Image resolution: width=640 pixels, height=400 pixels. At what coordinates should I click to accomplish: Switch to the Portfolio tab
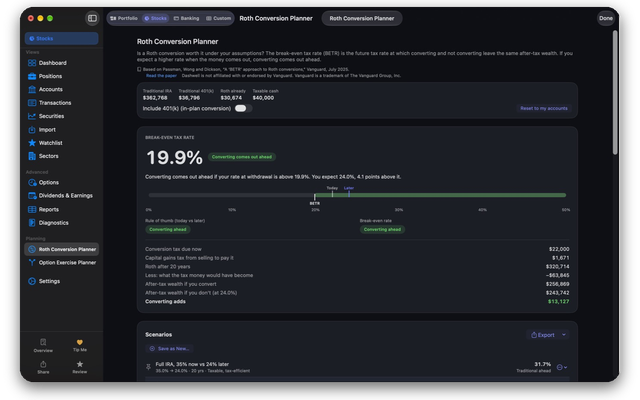pos(124,18)
